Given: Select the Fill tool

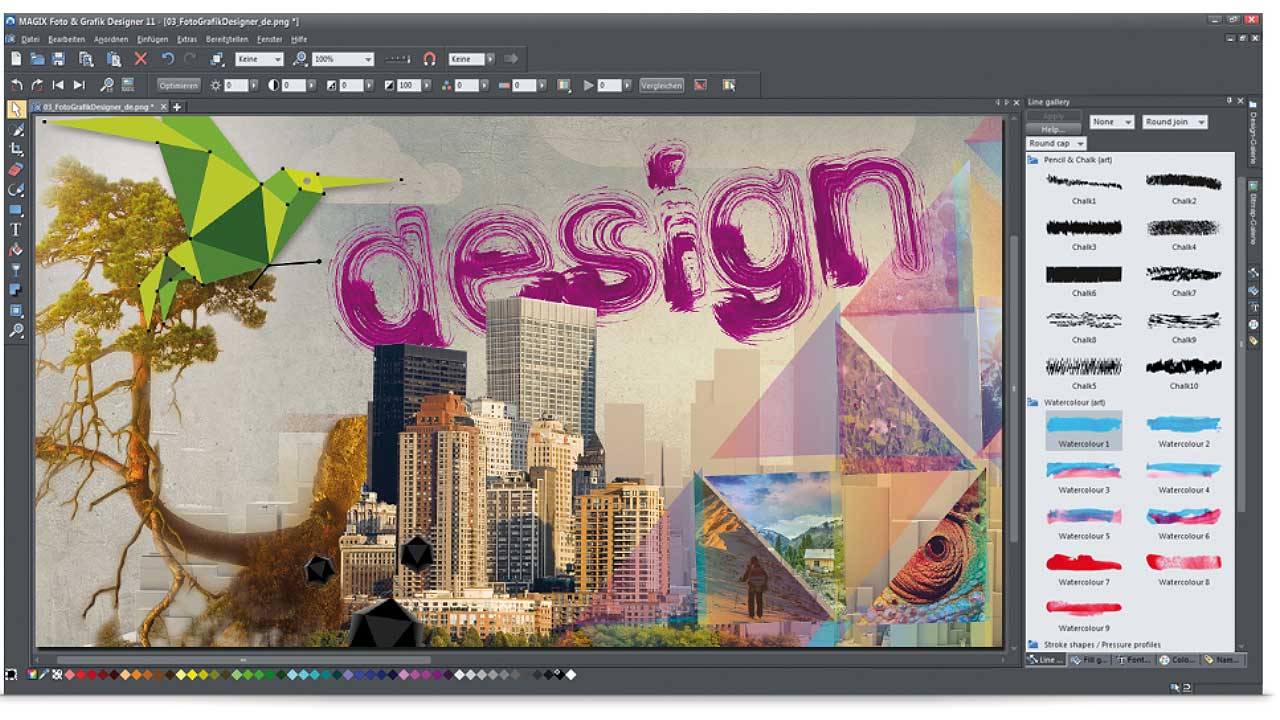Looking at the screenshot, I should (x=16, y=249).
